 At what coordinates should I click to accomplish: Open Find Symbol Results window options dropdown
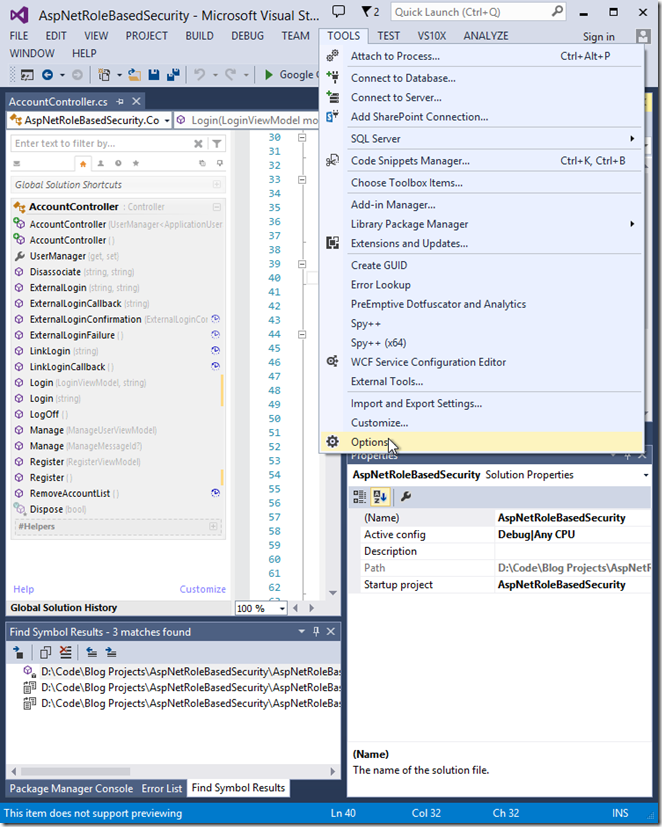[301, 631]
